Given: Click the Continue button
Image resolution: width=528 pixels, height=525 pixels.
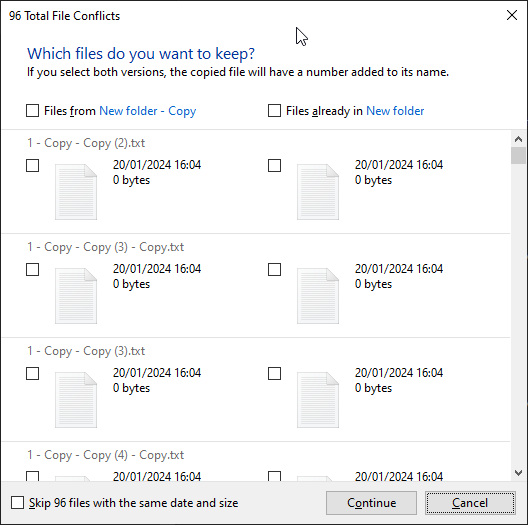Looking at the screenshot, I should point(371,503).
